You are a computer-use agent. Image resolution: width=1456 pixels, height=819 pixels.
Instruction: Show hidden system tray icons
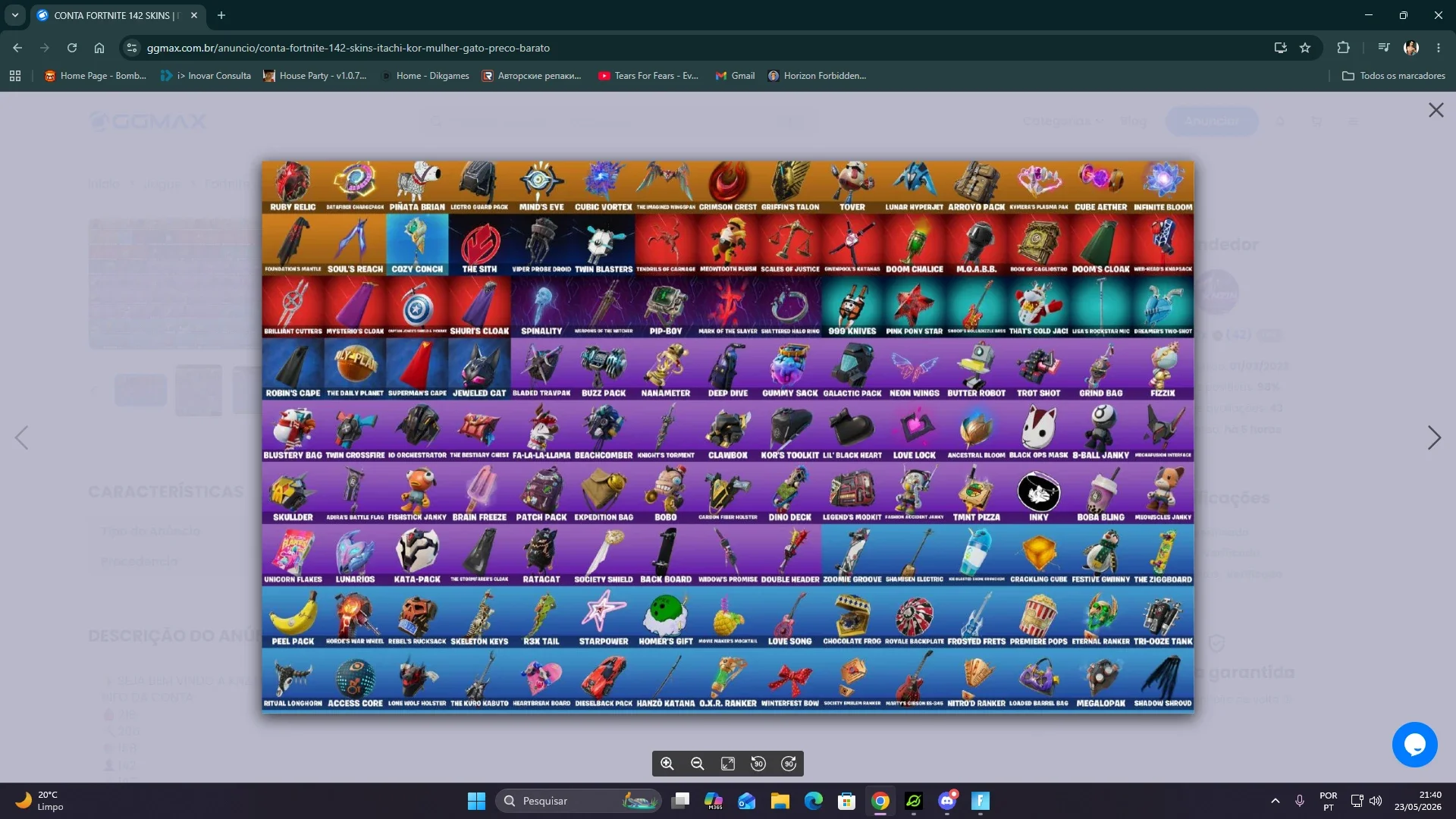click(x=1276, y=801)
